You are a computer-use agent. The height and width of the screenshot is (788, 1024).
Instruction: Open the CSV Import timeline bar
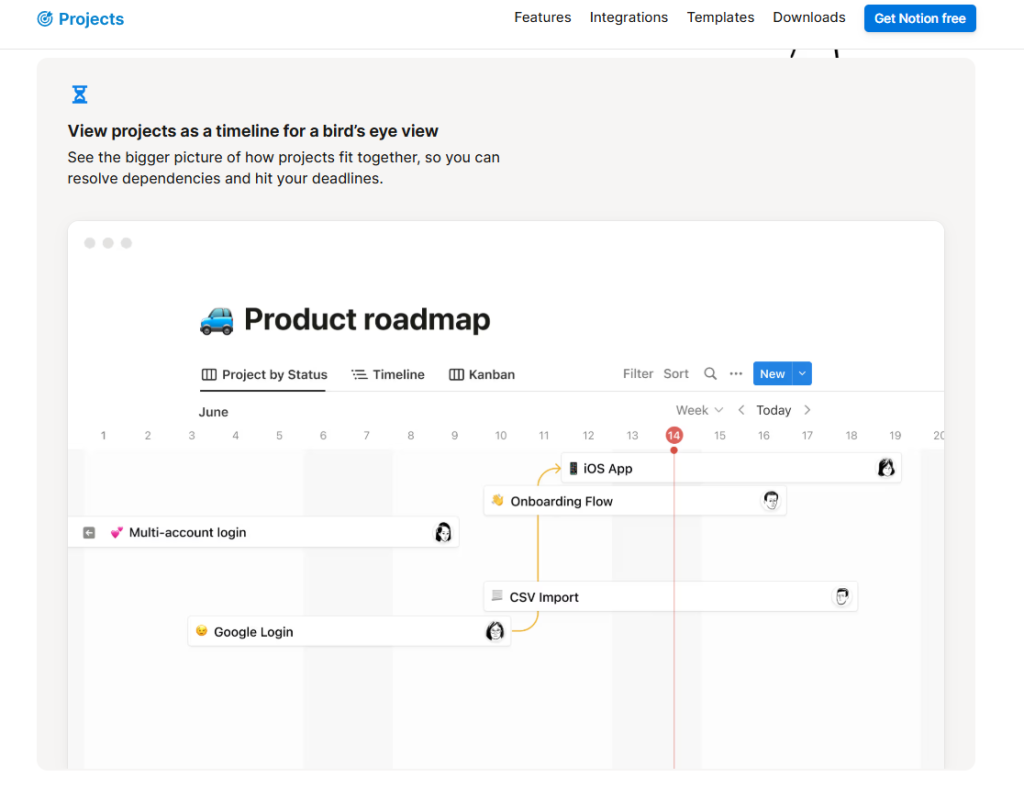coord(670,597)
